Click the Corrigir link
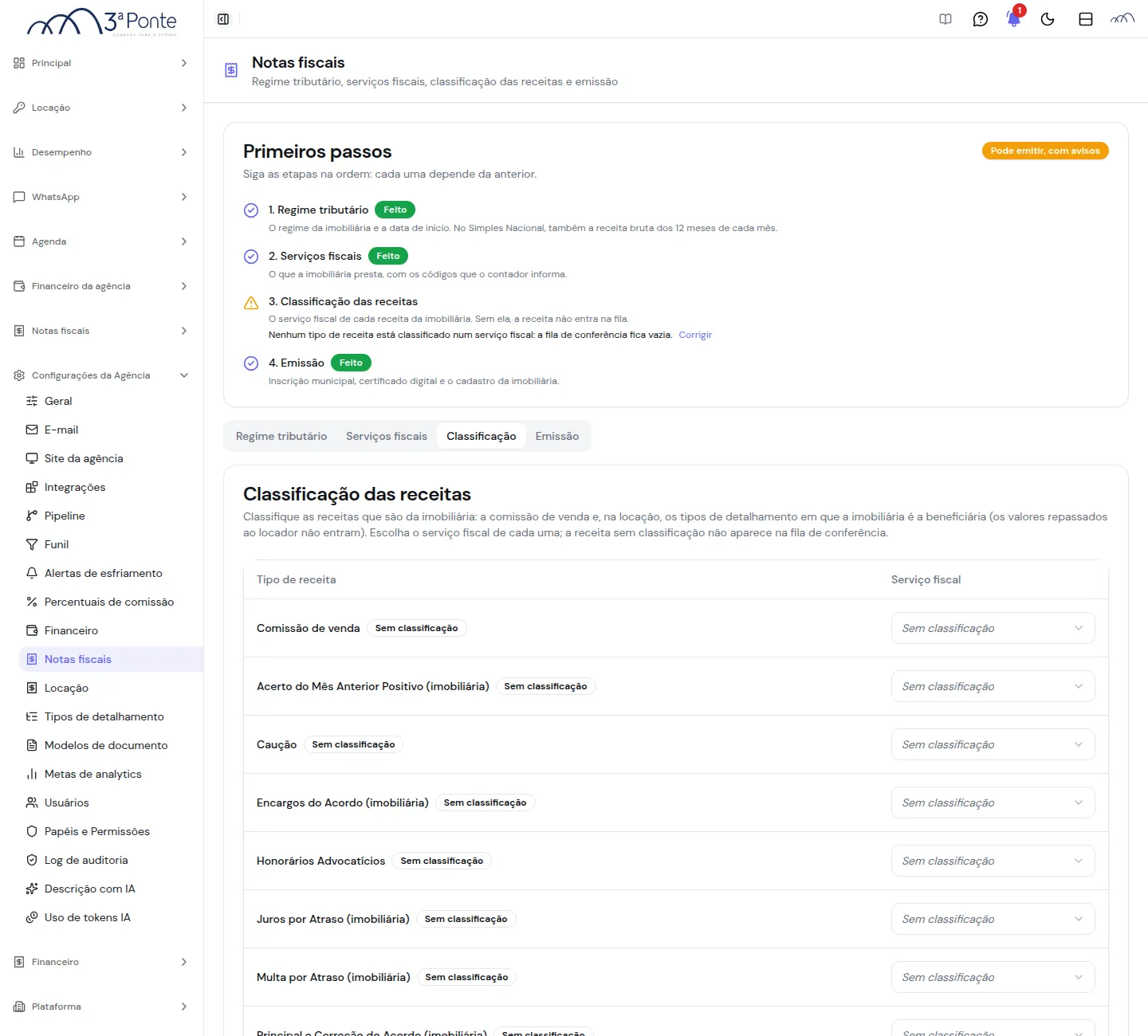1148x1036 pixels. tap(695, 335)
